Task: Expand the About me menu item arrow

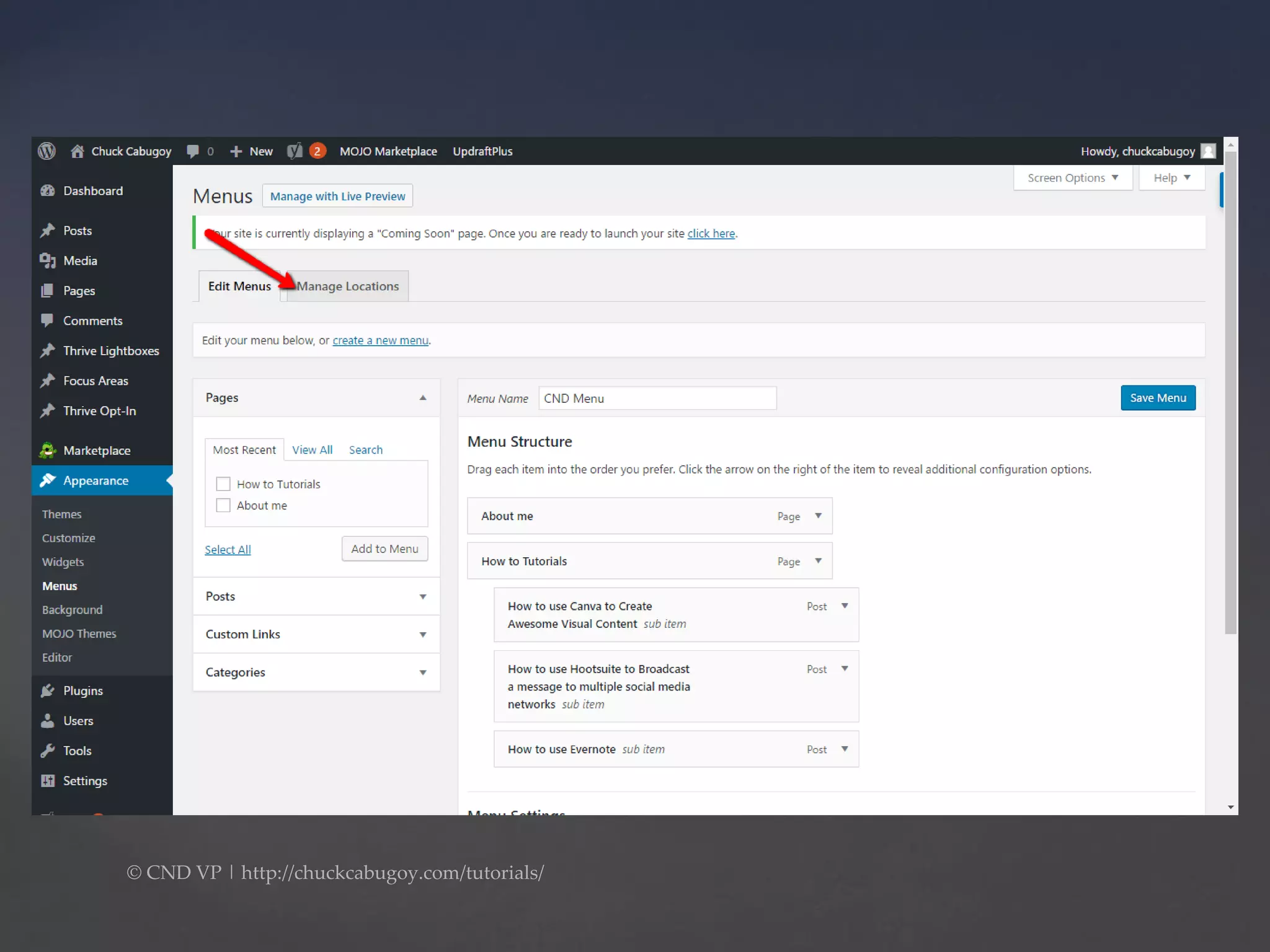Action: tap(818, 516)
